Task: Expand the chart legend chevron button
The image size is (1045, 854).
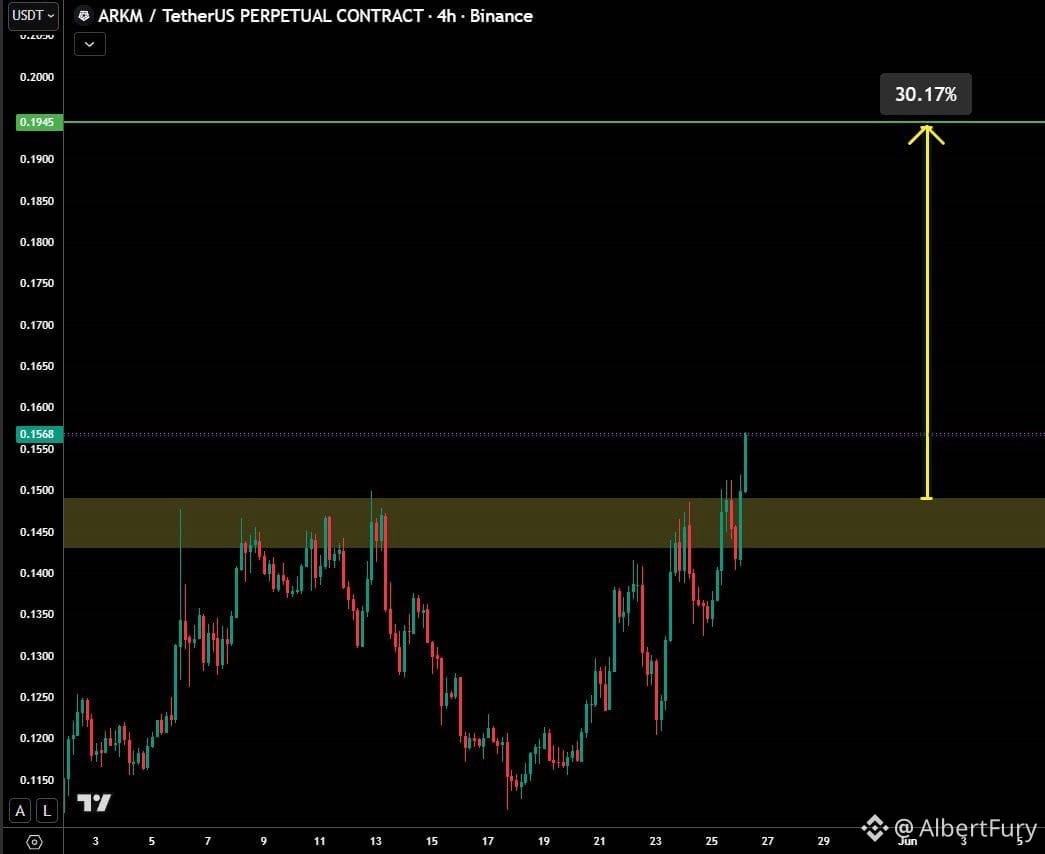Action: click(90, 45)
